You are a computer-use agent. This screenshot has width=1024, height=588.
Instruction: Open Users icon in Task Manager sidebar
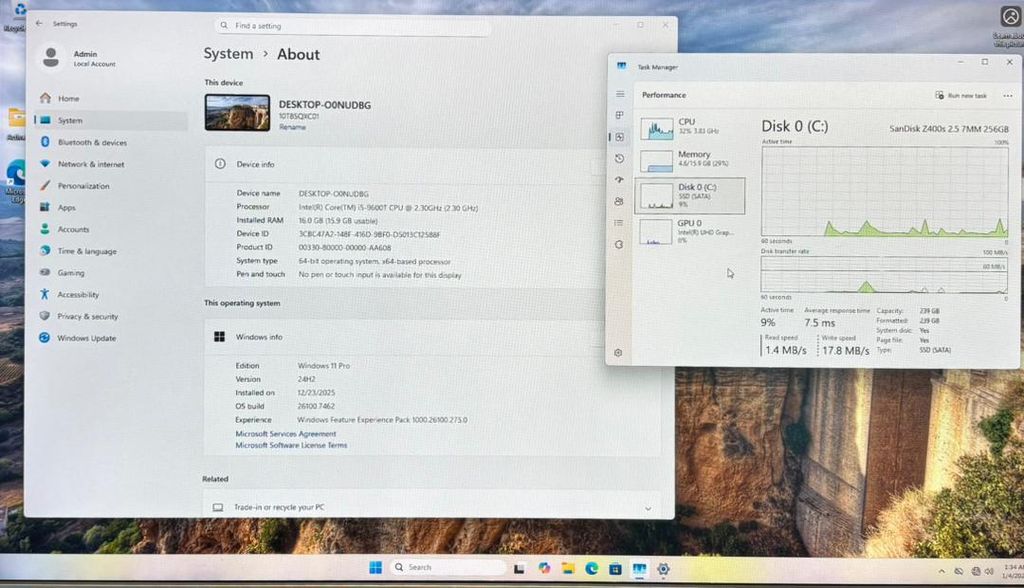620,201
